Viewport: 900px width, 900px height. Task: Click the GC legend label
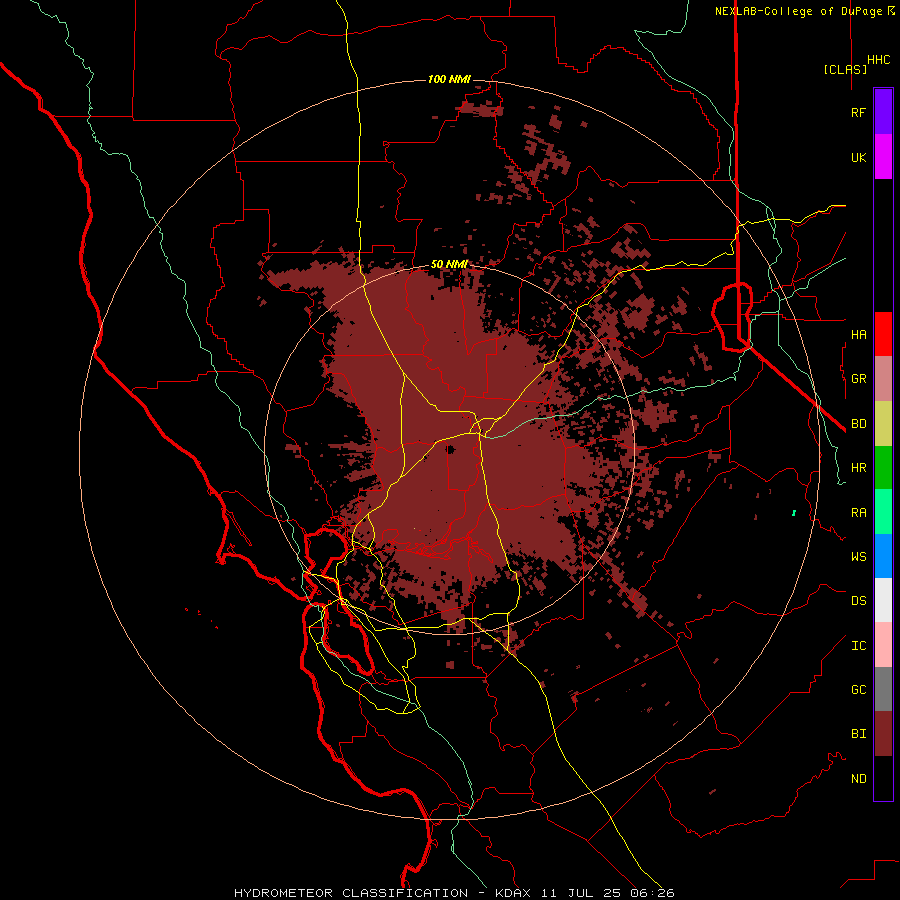coord(858,690)
